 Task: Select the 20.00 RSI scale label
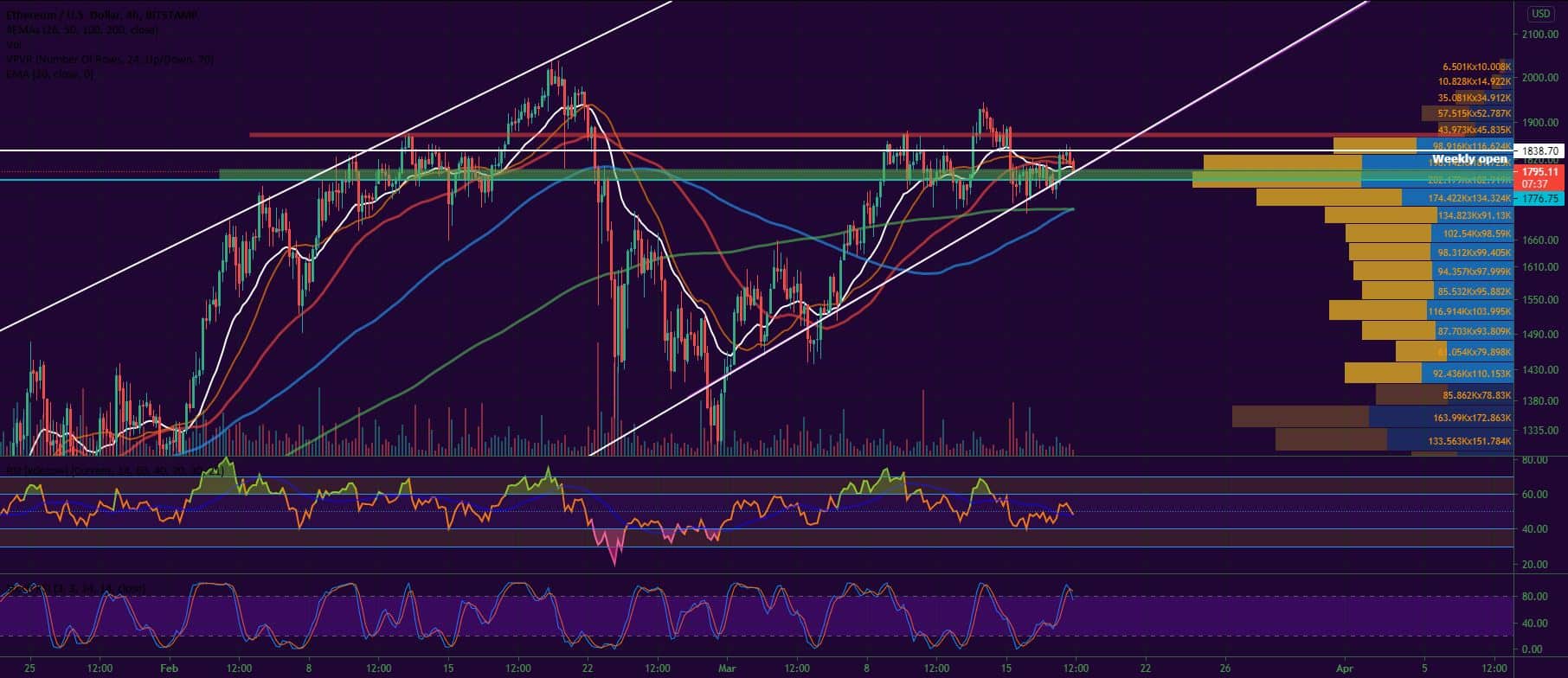coord(1534,565)
